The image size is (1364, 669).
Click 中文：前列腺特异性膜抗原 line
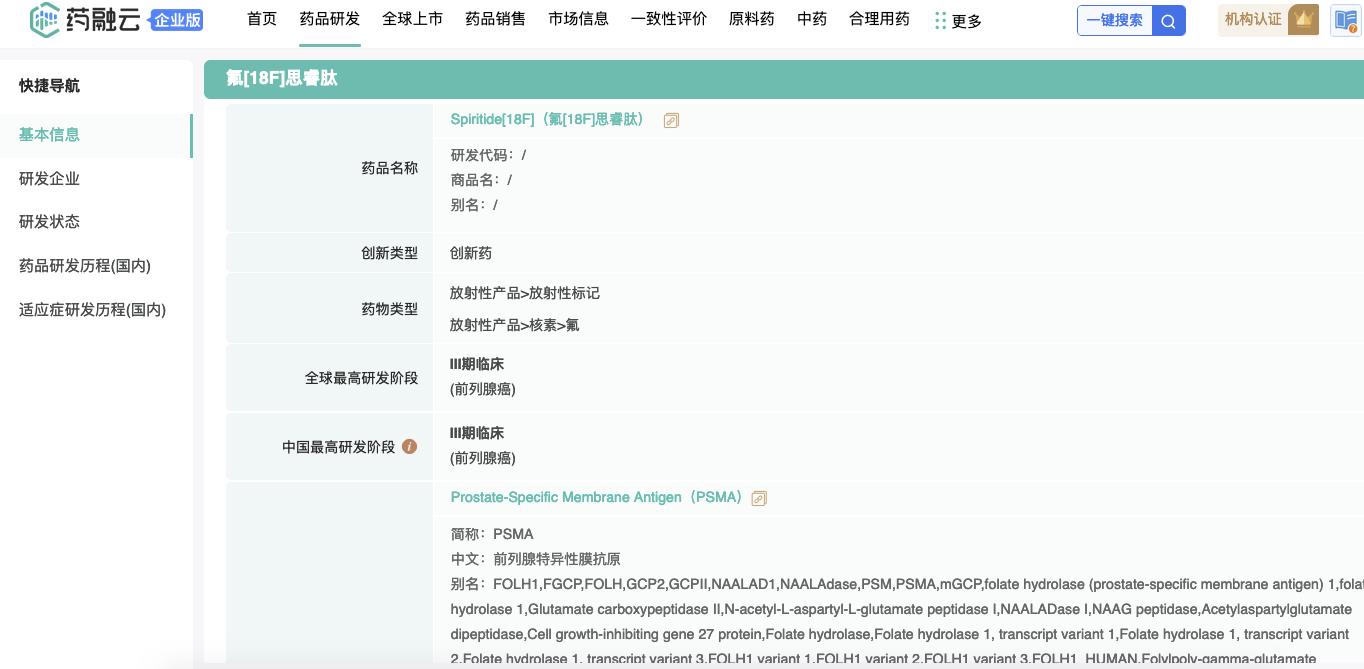point(535,559)
